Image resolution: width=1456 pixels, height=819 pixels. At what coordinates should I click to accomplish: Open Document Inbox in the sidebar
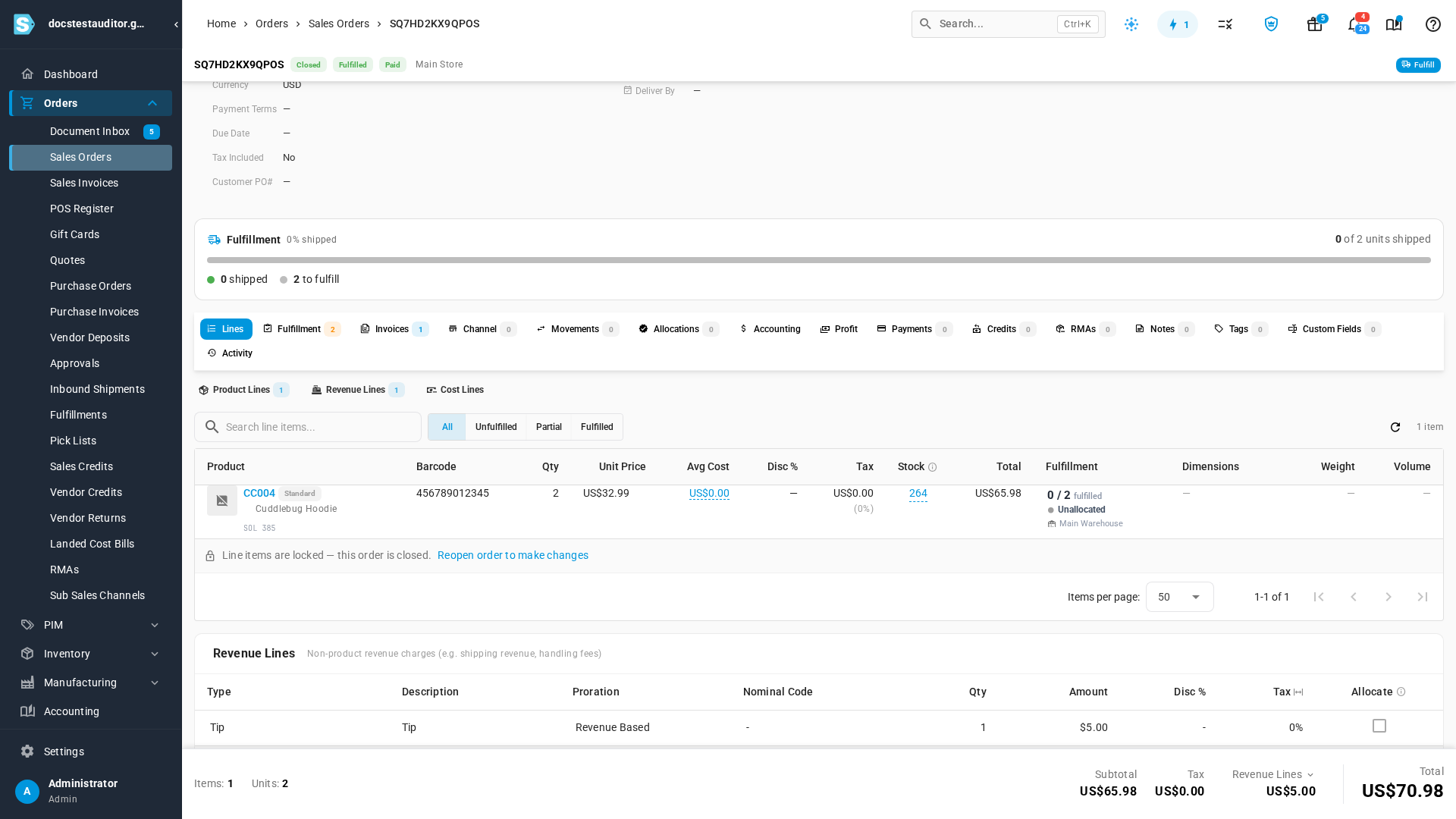click(x=91, y=132)
